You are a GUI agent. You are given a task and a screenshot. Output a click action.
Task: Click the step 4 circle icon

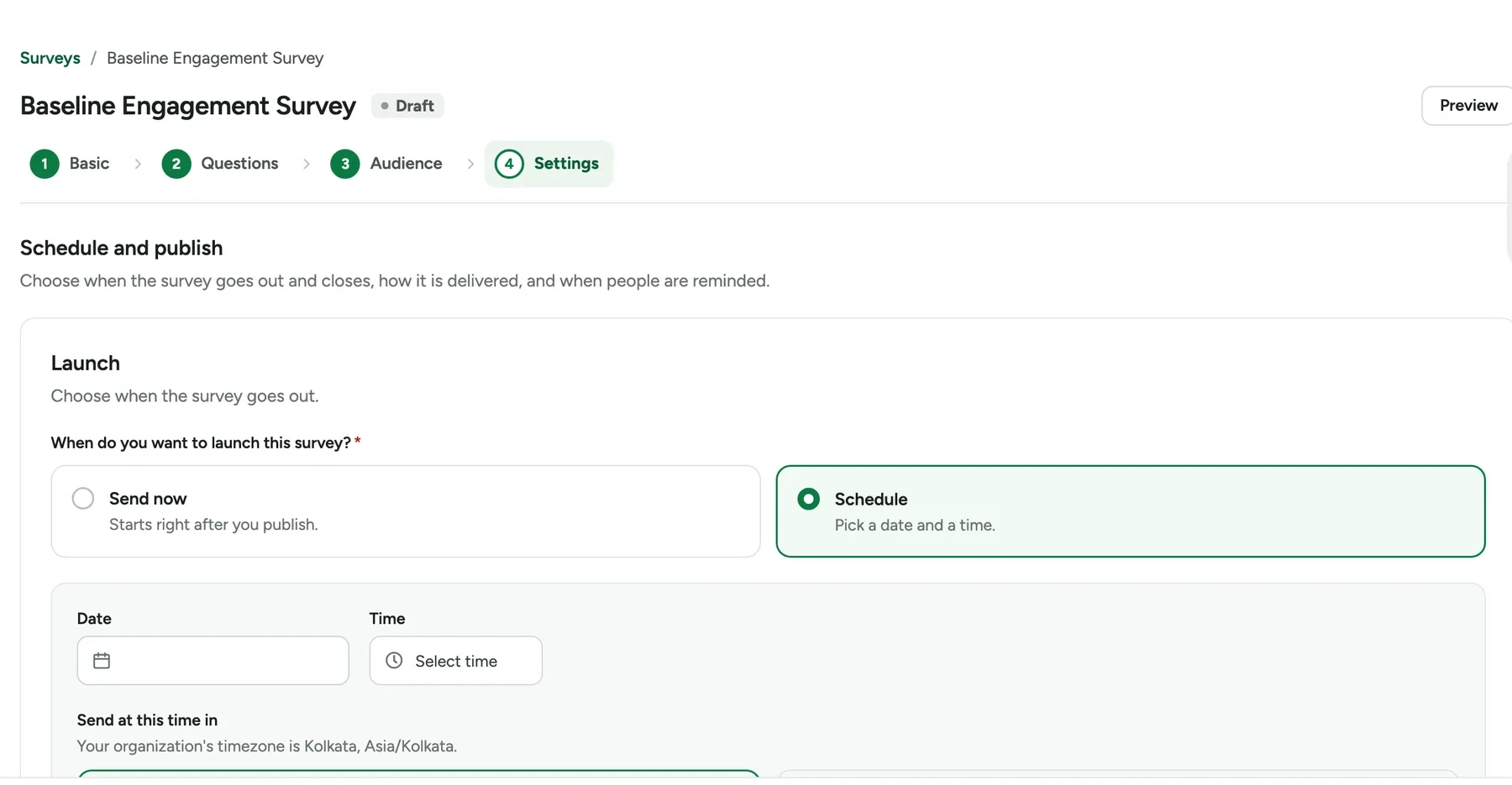pos(509,164)
